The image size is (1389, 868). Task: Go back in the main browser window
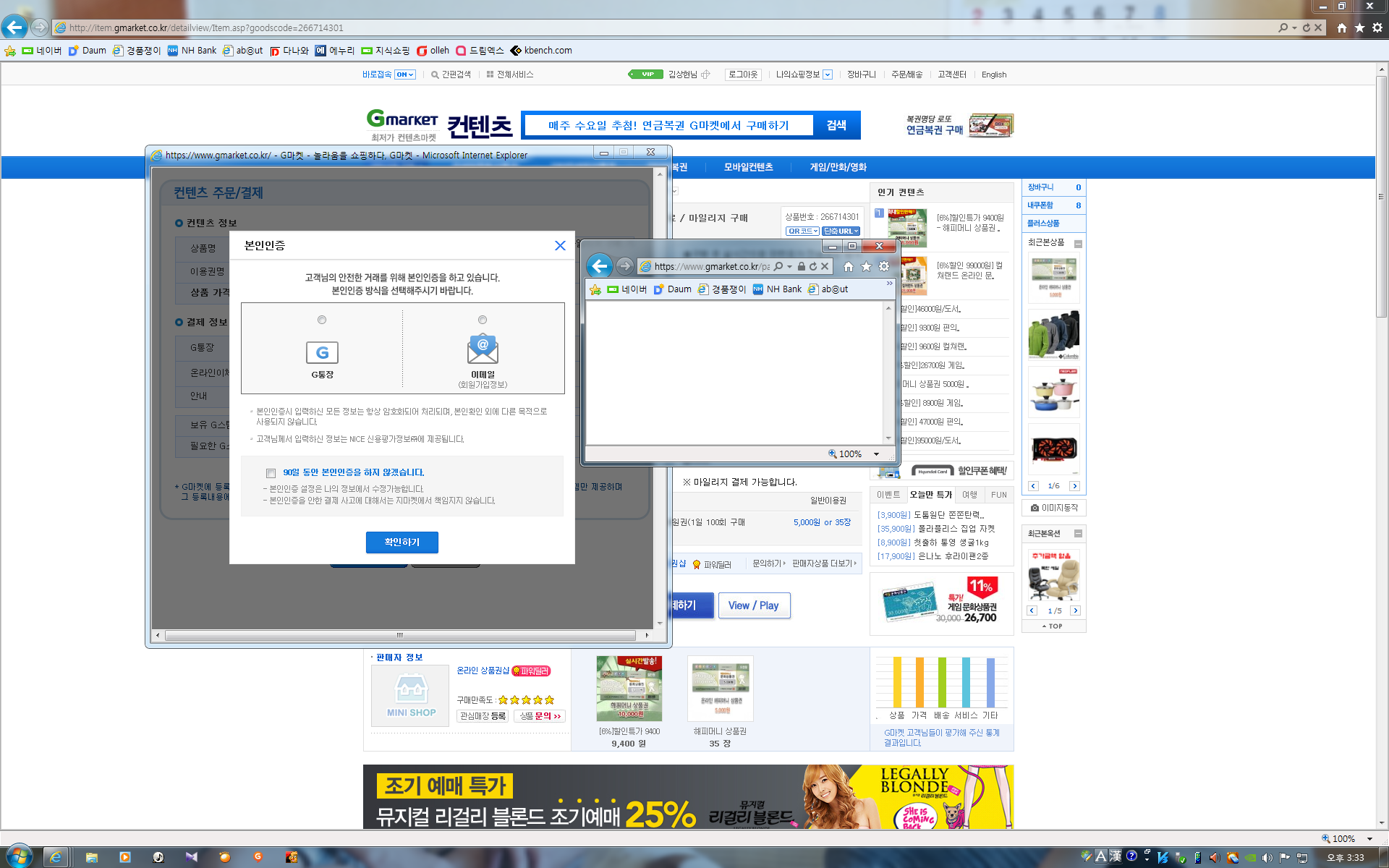pyautogui.click(x=14, y=27)
